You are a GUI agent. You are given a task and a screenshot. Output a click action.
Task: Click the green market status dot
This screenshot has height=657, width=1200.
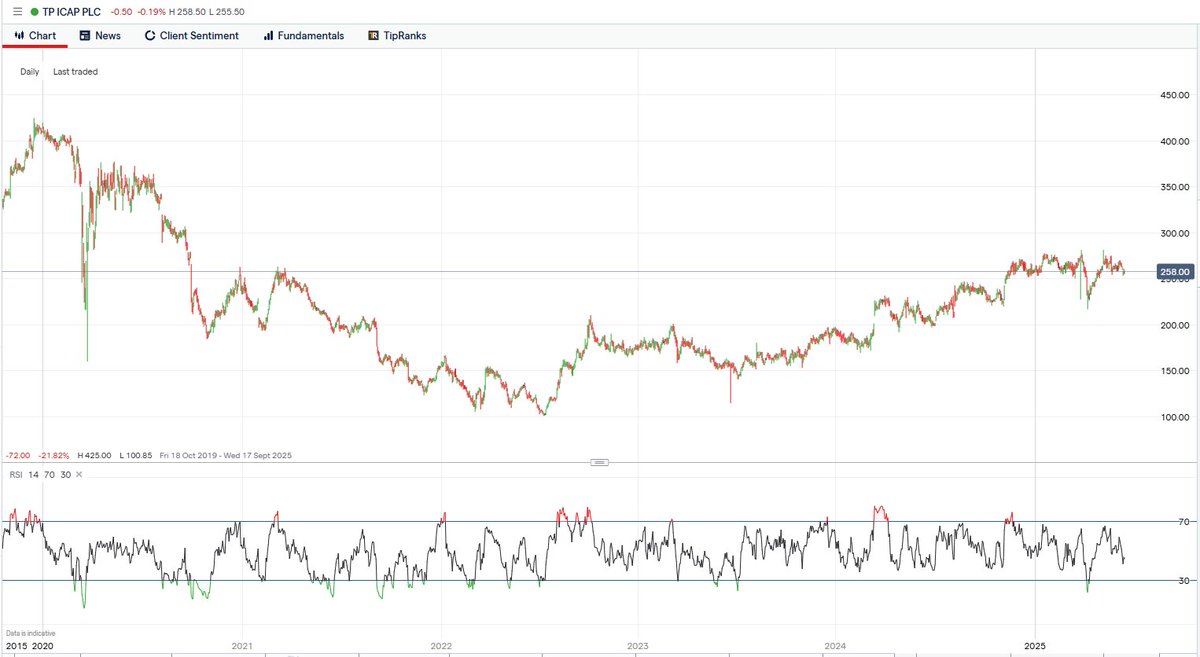pyautogui.click(x=35, y=12)
